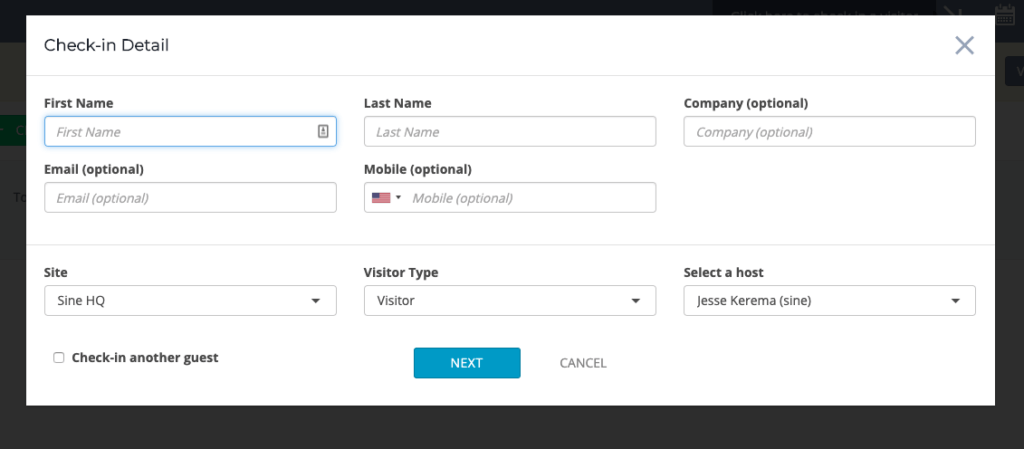Click the contact autofill icon in First Name

click(x=323, y=131)
